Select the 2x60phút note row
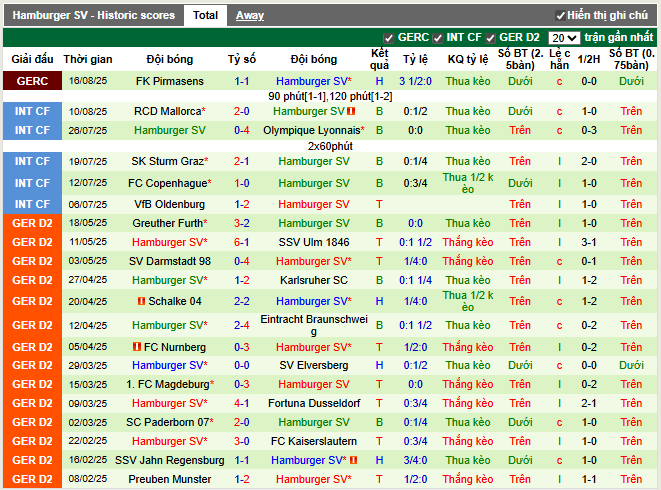 [330, 146]
